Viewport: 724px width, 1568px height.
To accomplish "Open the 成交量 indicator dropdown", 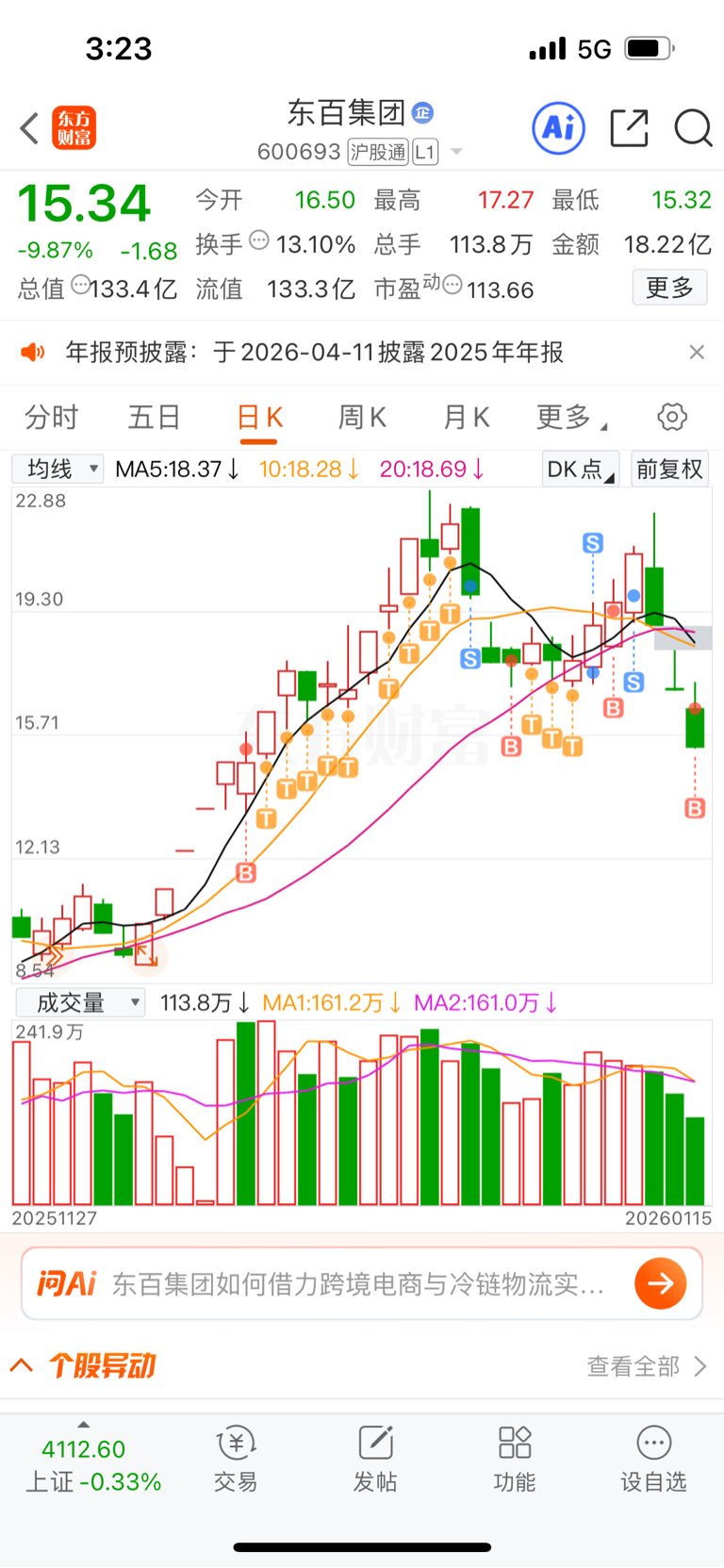I will pyautogui.click(x=80, y=1003).
